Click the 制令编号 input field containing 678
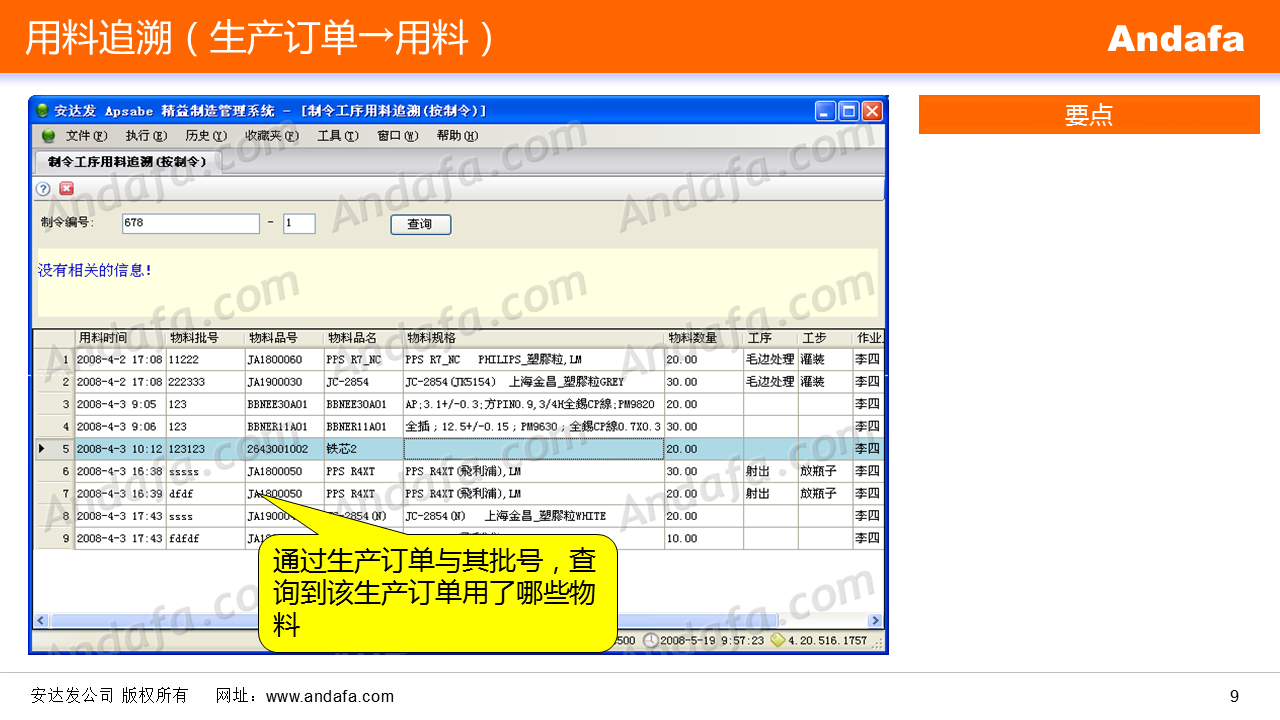The width and height of the screenshot is (1280, 720). pos(190,224)
